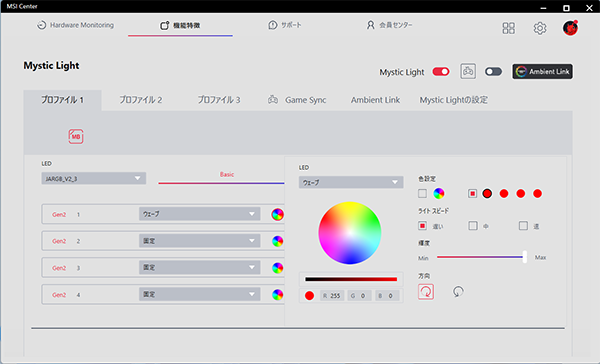The image size is (600, 364).
Task: Click the B value field
Action: click(387, 295)
